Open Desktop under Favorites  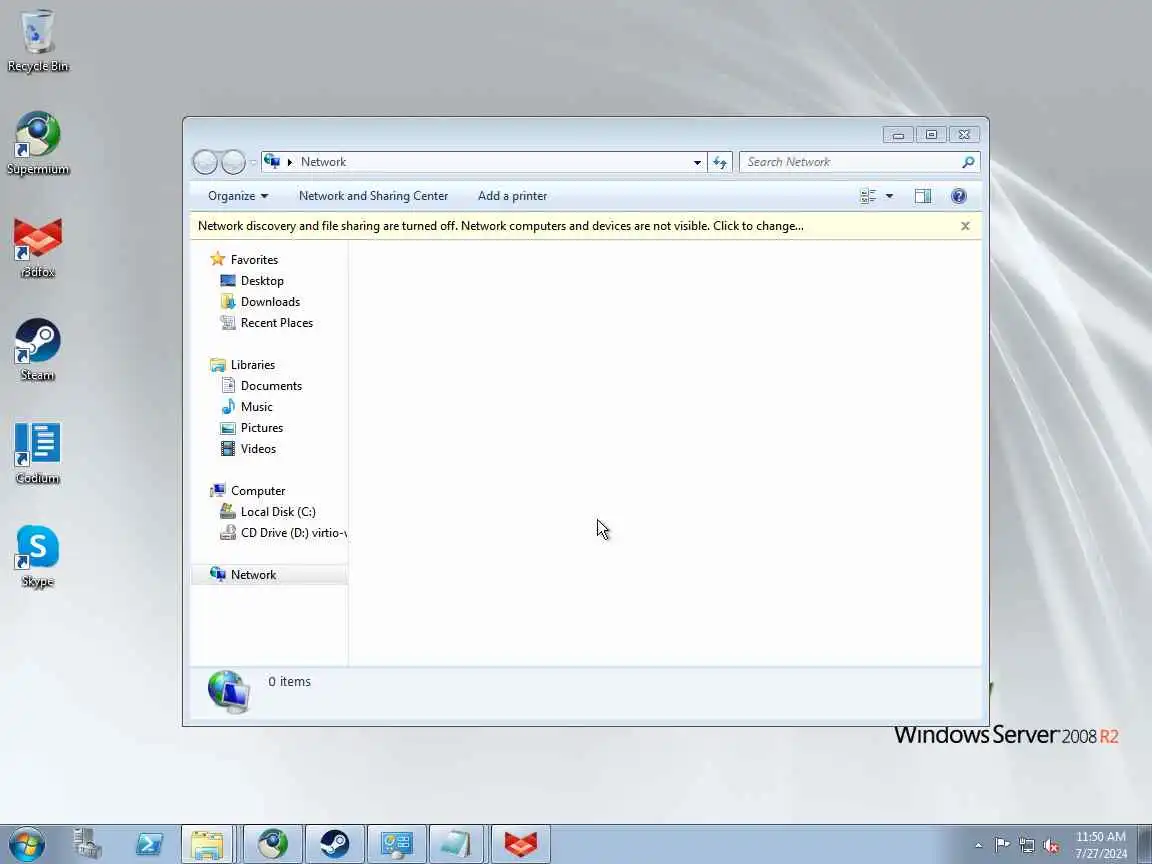point(252,281)
